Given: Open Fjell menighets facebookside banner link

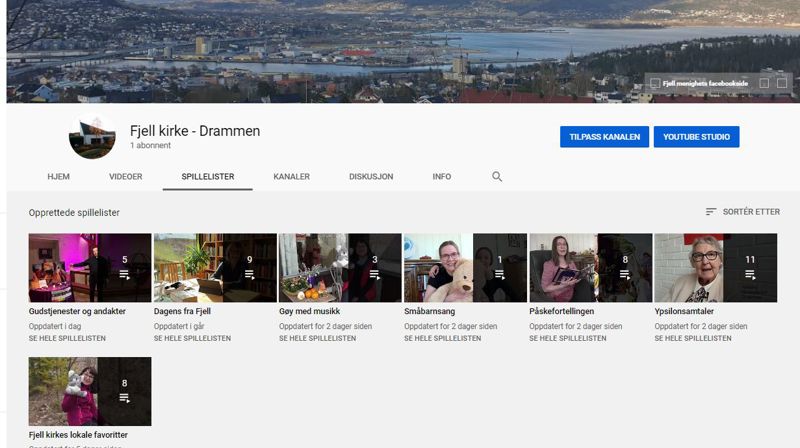Looking at the screenshot, I should 705,83.
